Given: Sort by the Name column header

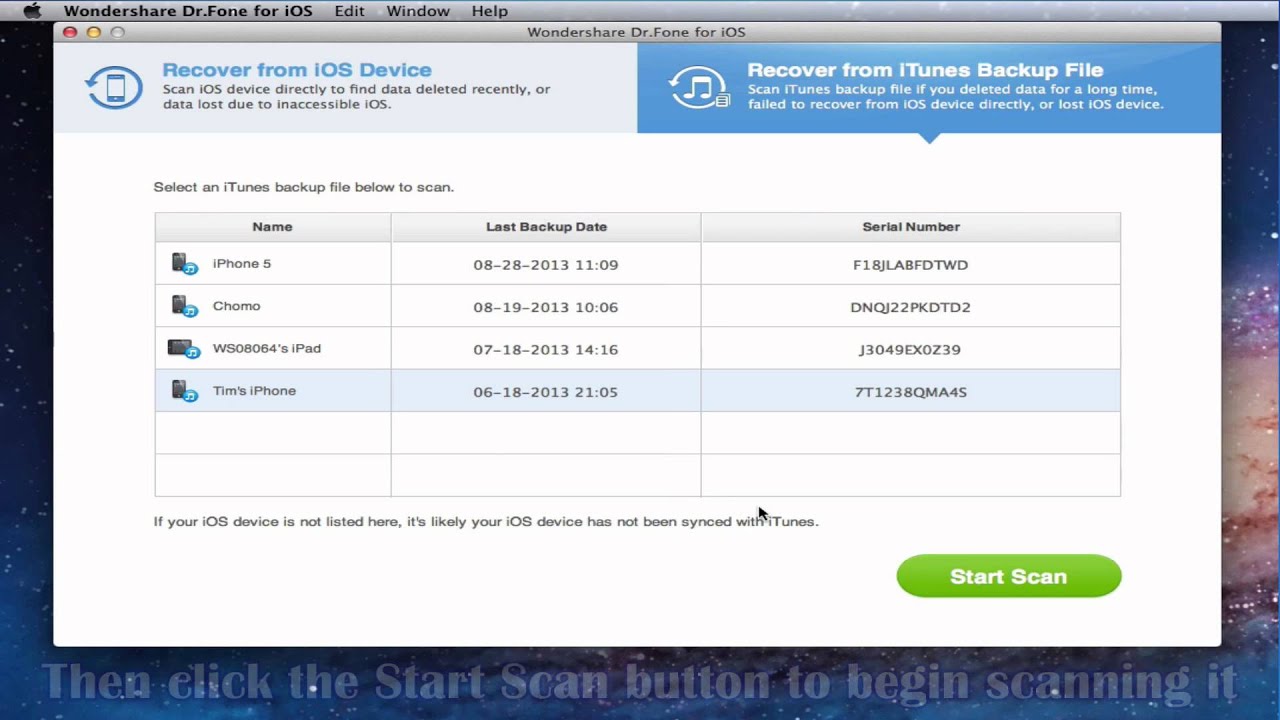Looking at the screenshot, I should point(272,227).
